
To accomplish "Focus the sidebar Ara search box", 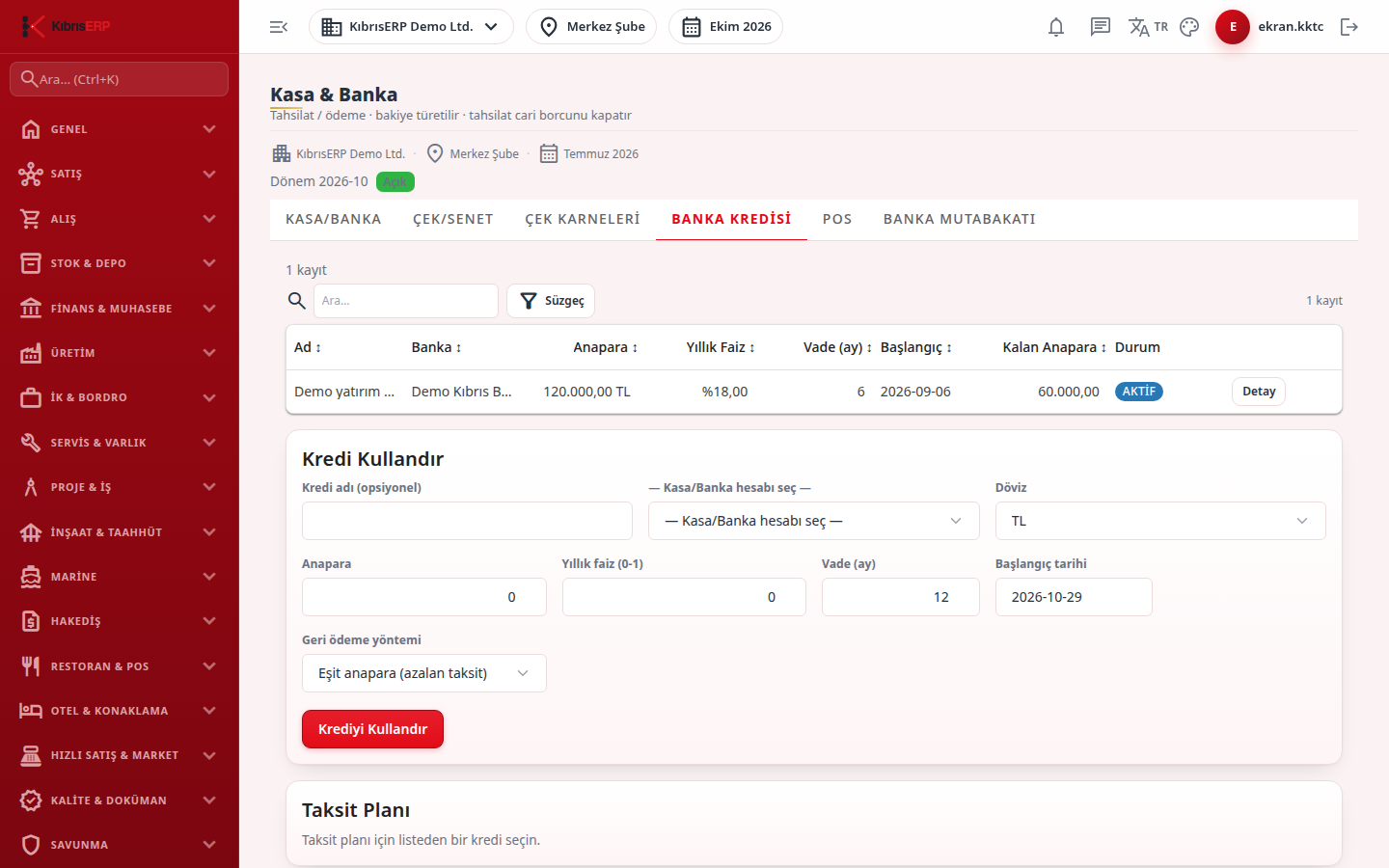I will [x=120, y=79].
